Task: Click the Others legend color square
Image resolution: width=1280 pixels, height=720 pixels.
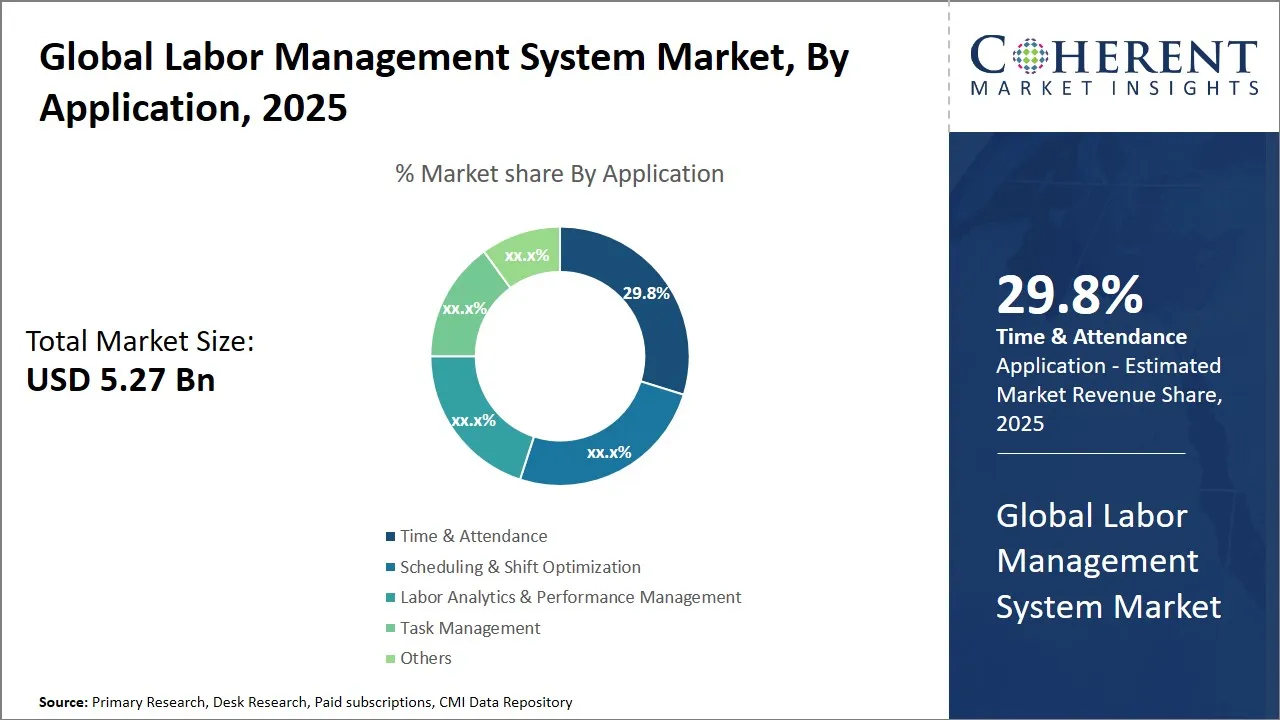Action: [390, 659]
